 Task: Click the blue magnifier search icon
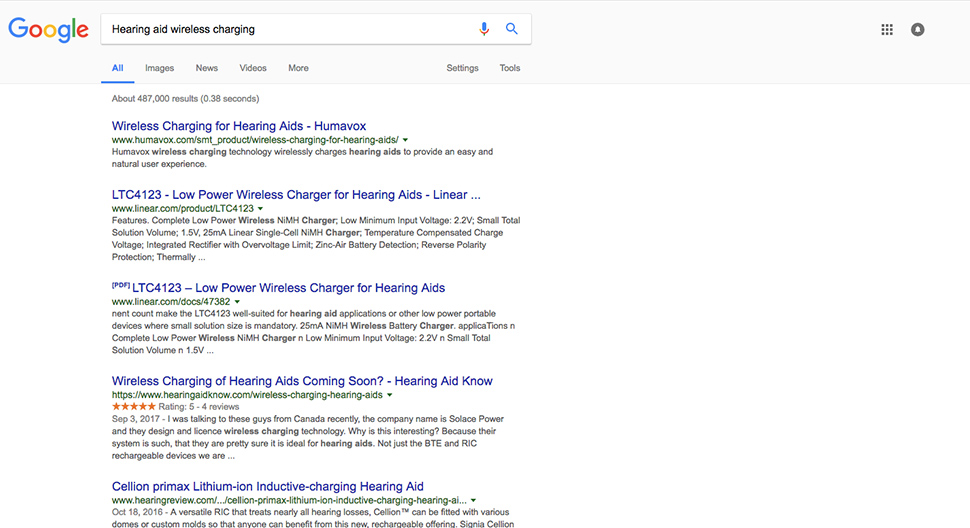(x=512, y=28)
